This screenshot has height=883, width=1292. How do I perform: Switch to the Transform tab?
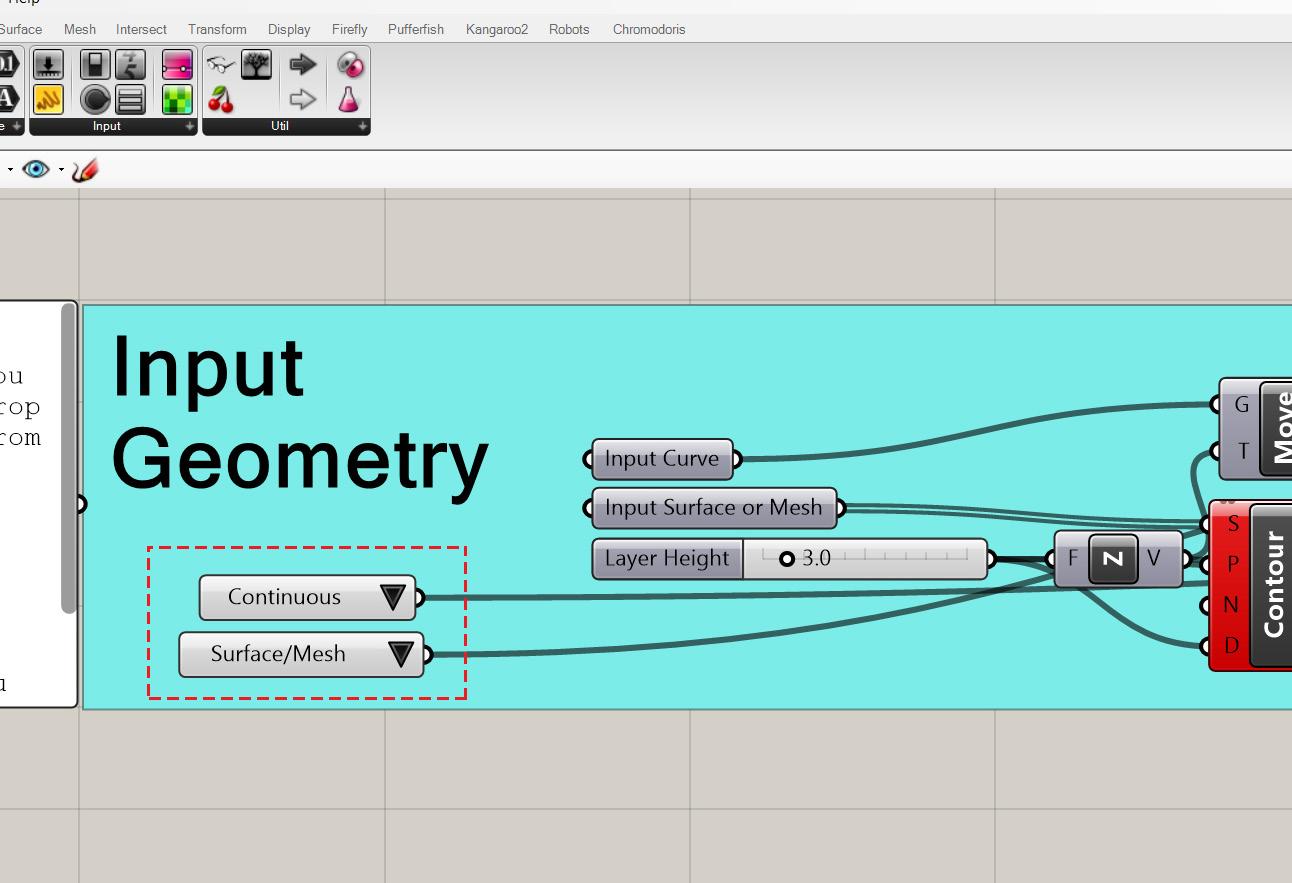tap(217, 29)
